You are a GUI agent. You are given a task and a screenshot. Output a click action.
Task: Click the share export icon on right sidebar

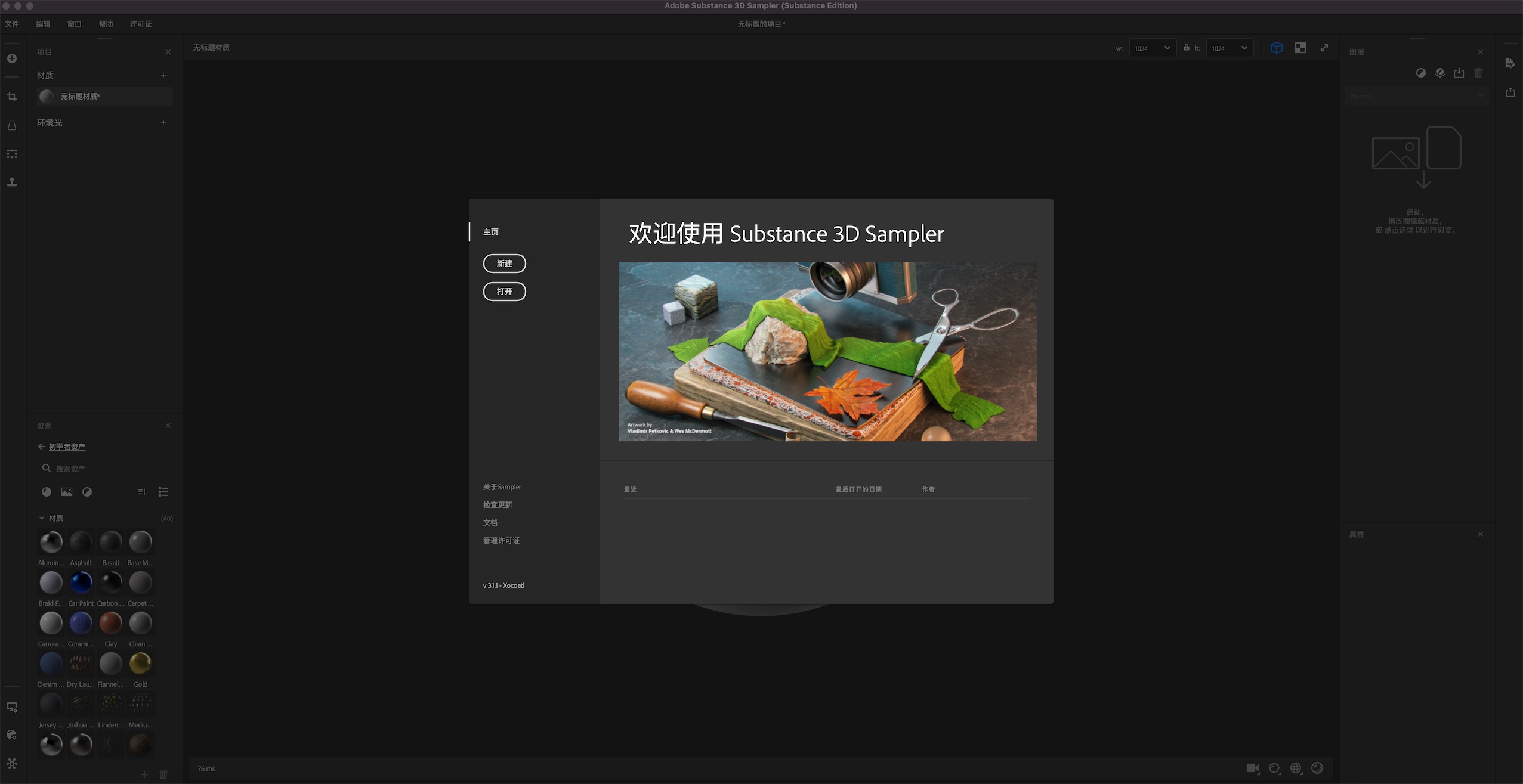click(1510, 92)
